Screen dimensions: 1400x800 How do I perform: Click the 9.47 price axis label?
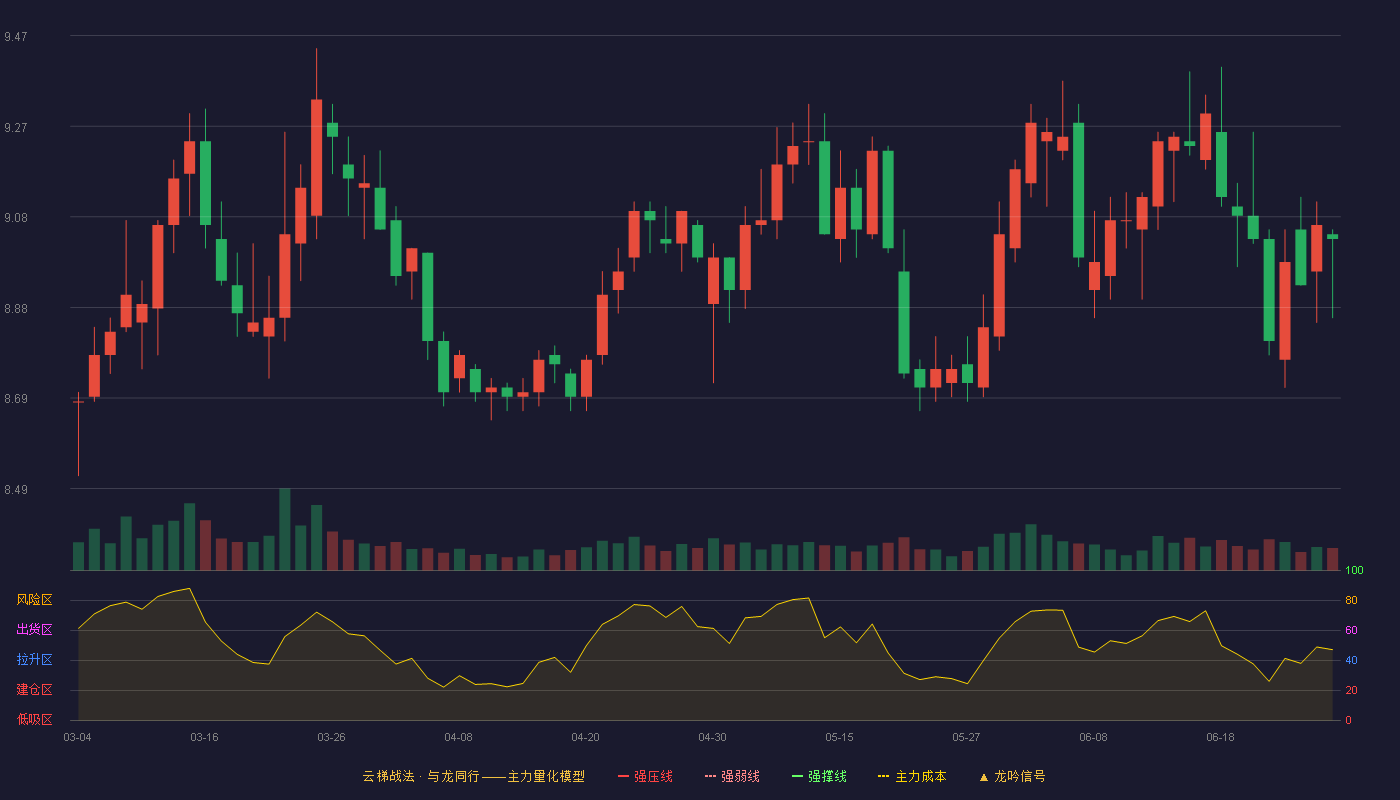pos(16,37)
